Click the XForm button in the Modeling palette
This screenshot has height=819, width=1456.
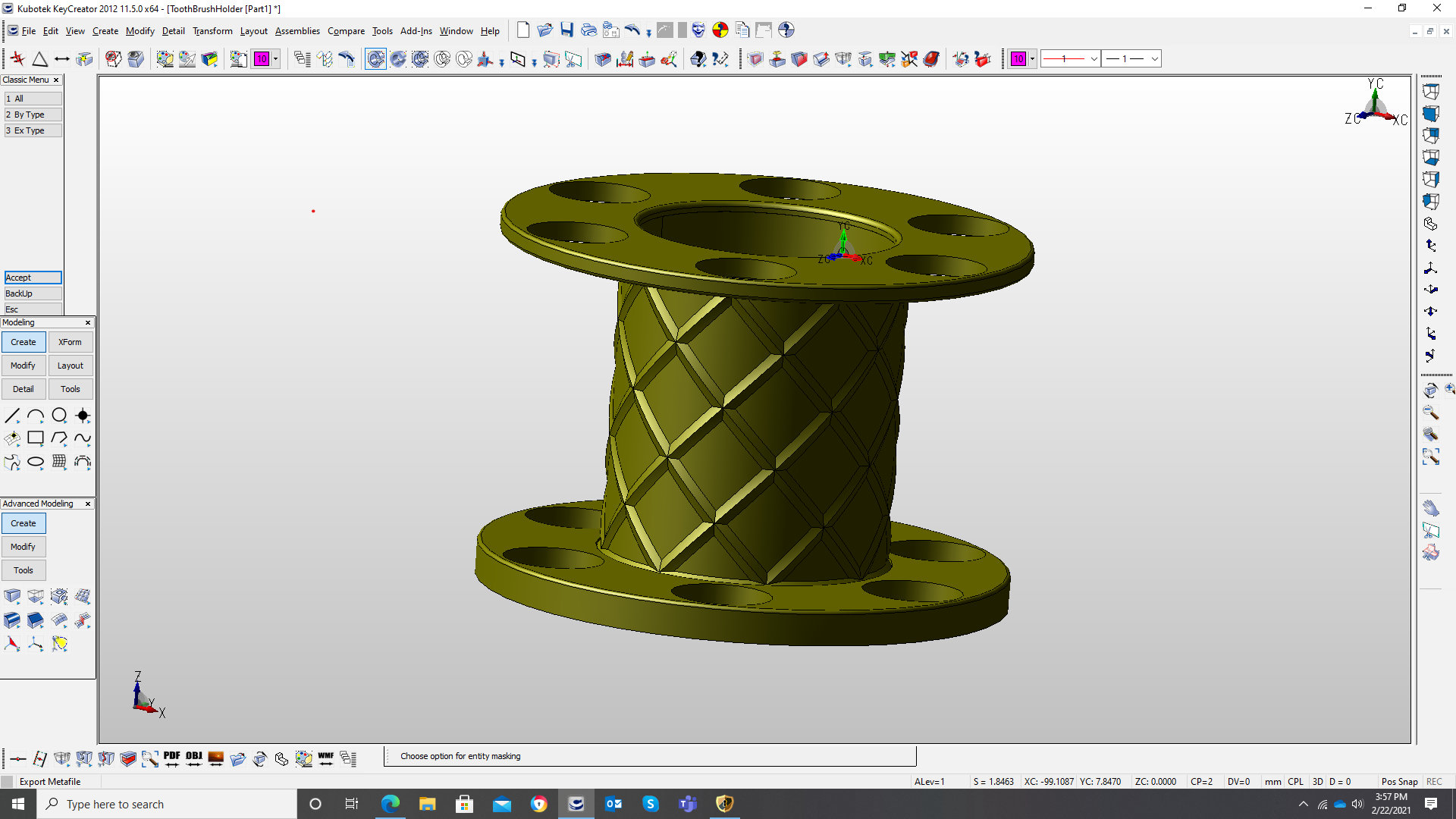pyautogui.click(x=70, y=342)
